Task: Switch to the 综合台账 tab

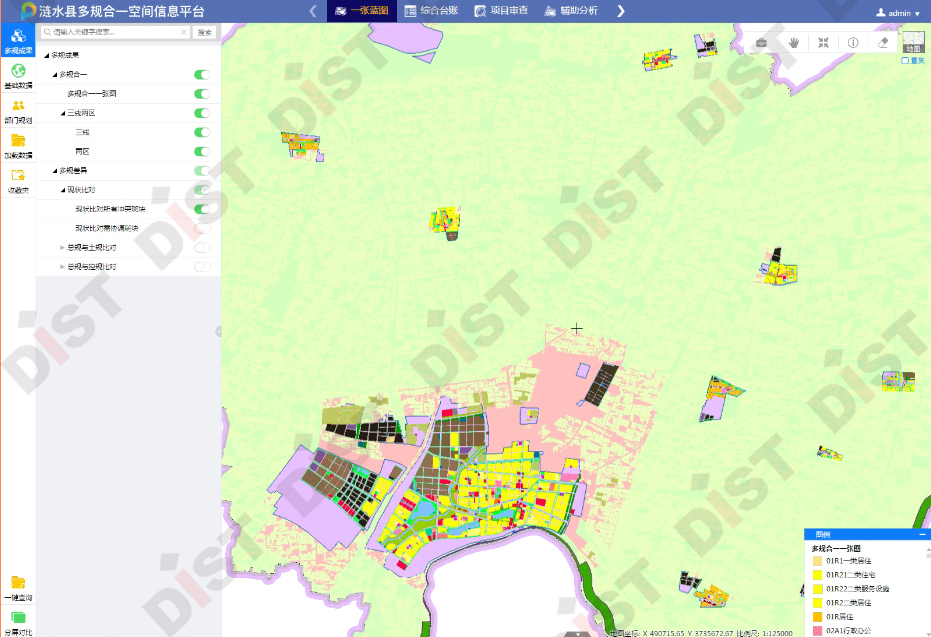Action: coord(430,11)
